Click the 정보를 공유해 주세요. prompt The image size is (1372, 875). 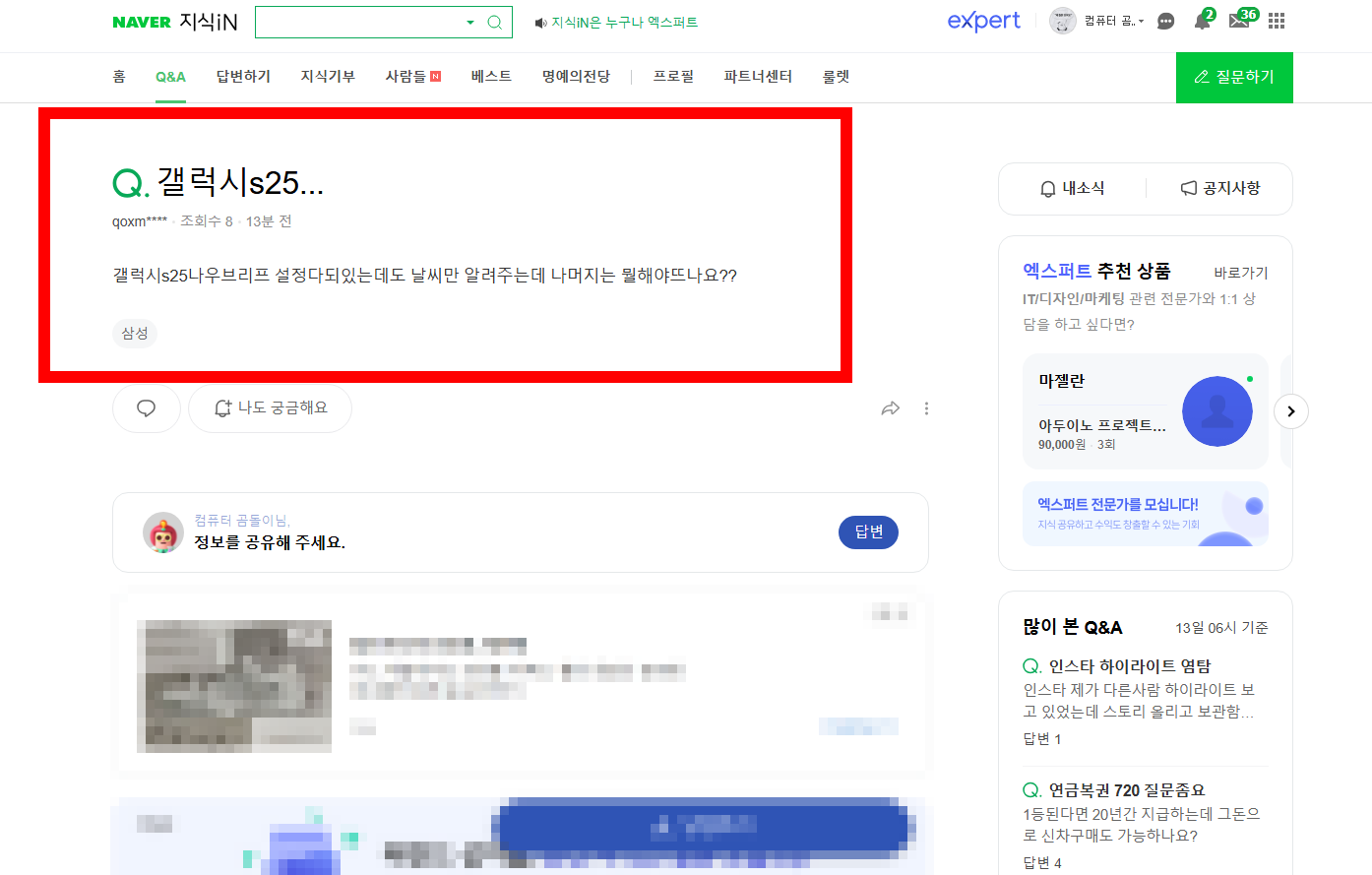pyautogui.click(x=270, y=542)
